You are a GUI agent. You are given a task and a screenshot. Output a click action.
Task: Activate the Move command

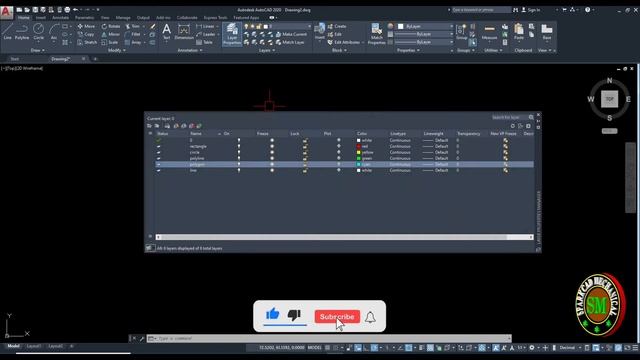click(x=86, y=26)
